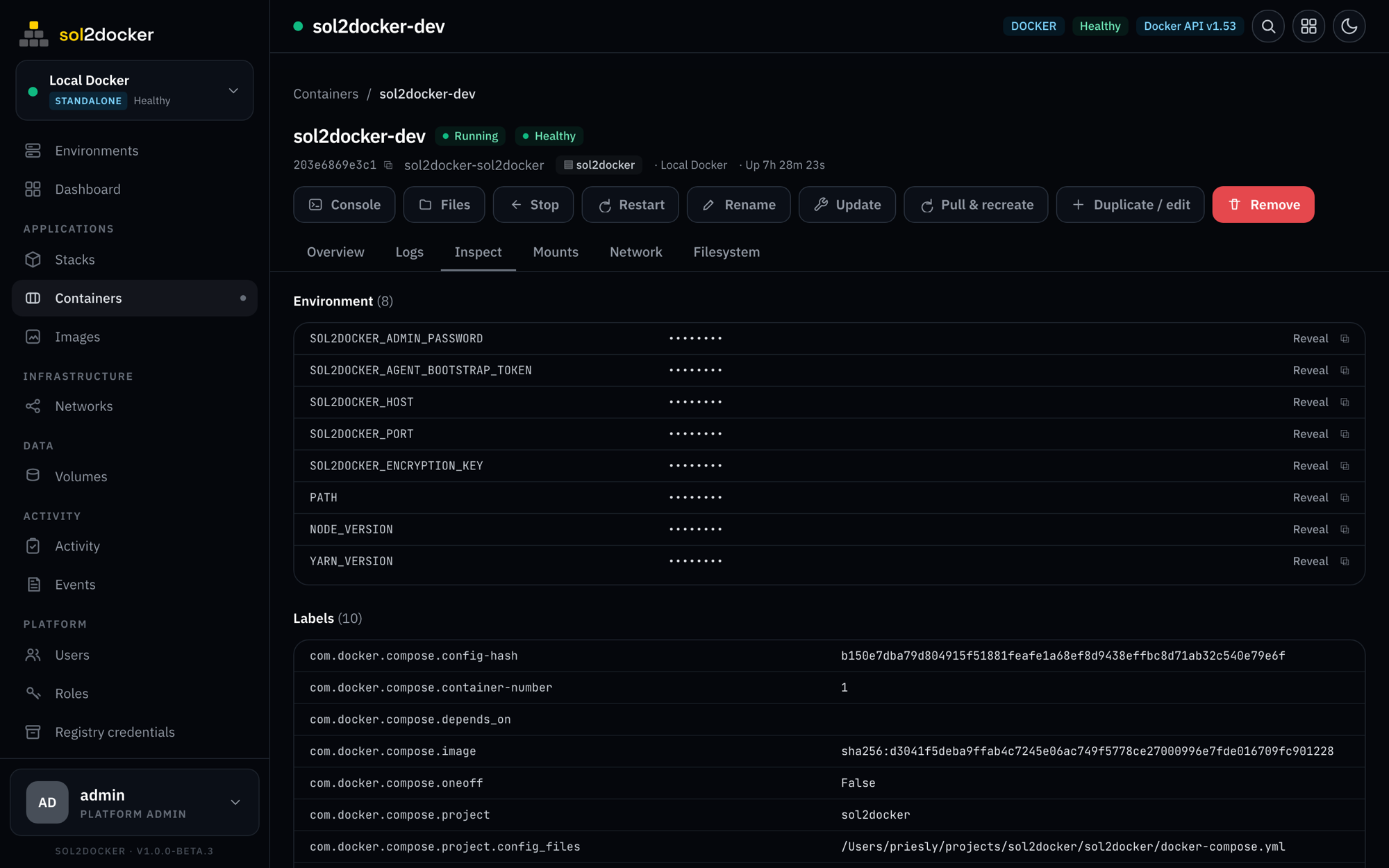Screen dimensions: 1389x868
Task: Browse container Files
Action: [x=444, y=205]
